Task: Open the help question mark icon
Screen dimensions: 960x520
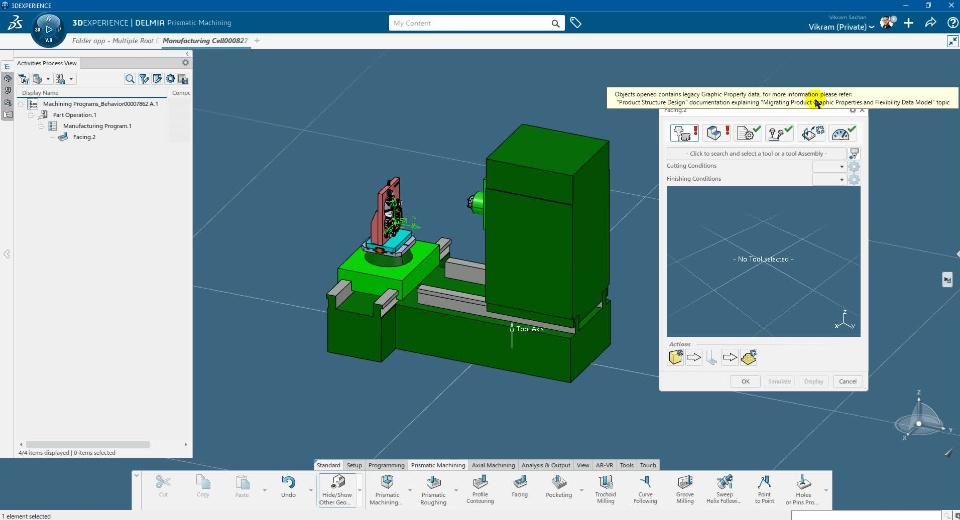Action: pos(953,23)
